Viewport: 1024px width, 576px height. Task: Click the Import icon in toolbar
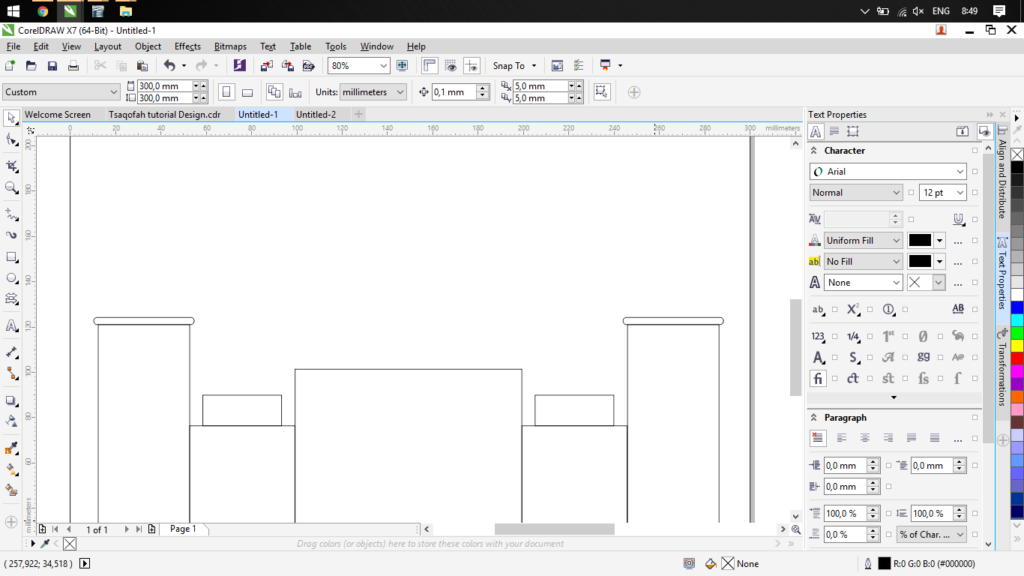tap(266, 66)
